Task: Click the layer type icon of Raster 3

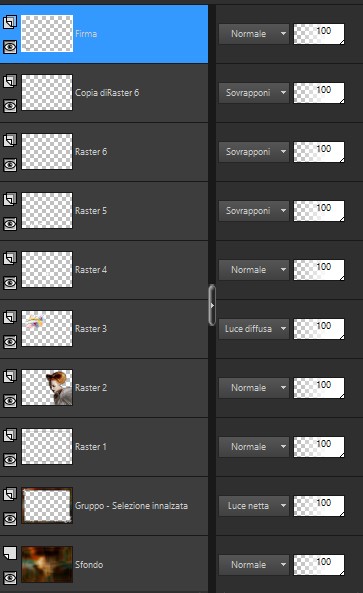Action: pyautogui.click(x=10, y=317)
